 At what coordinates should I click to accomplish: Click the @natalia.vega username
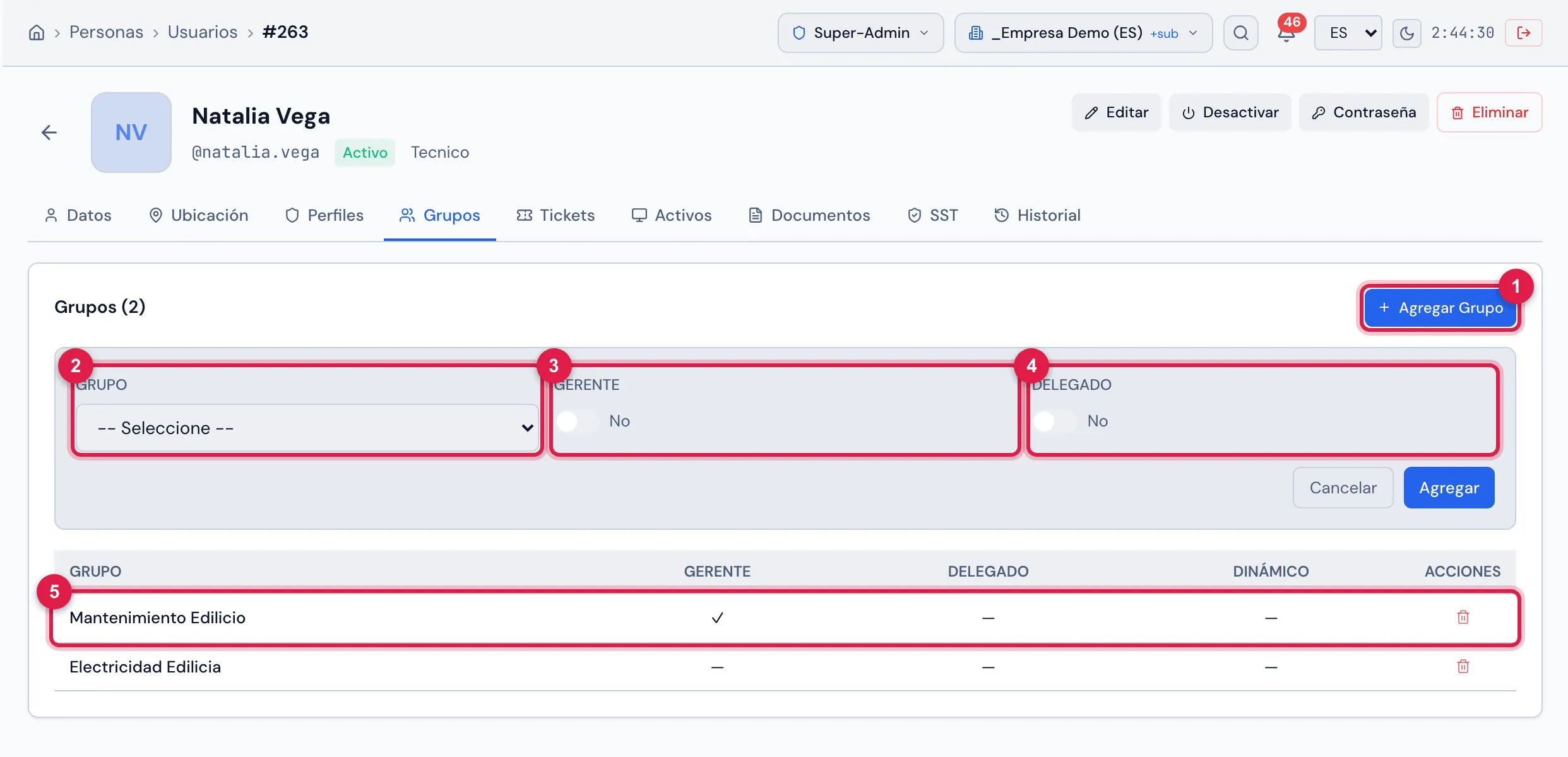tap(255, 153)
